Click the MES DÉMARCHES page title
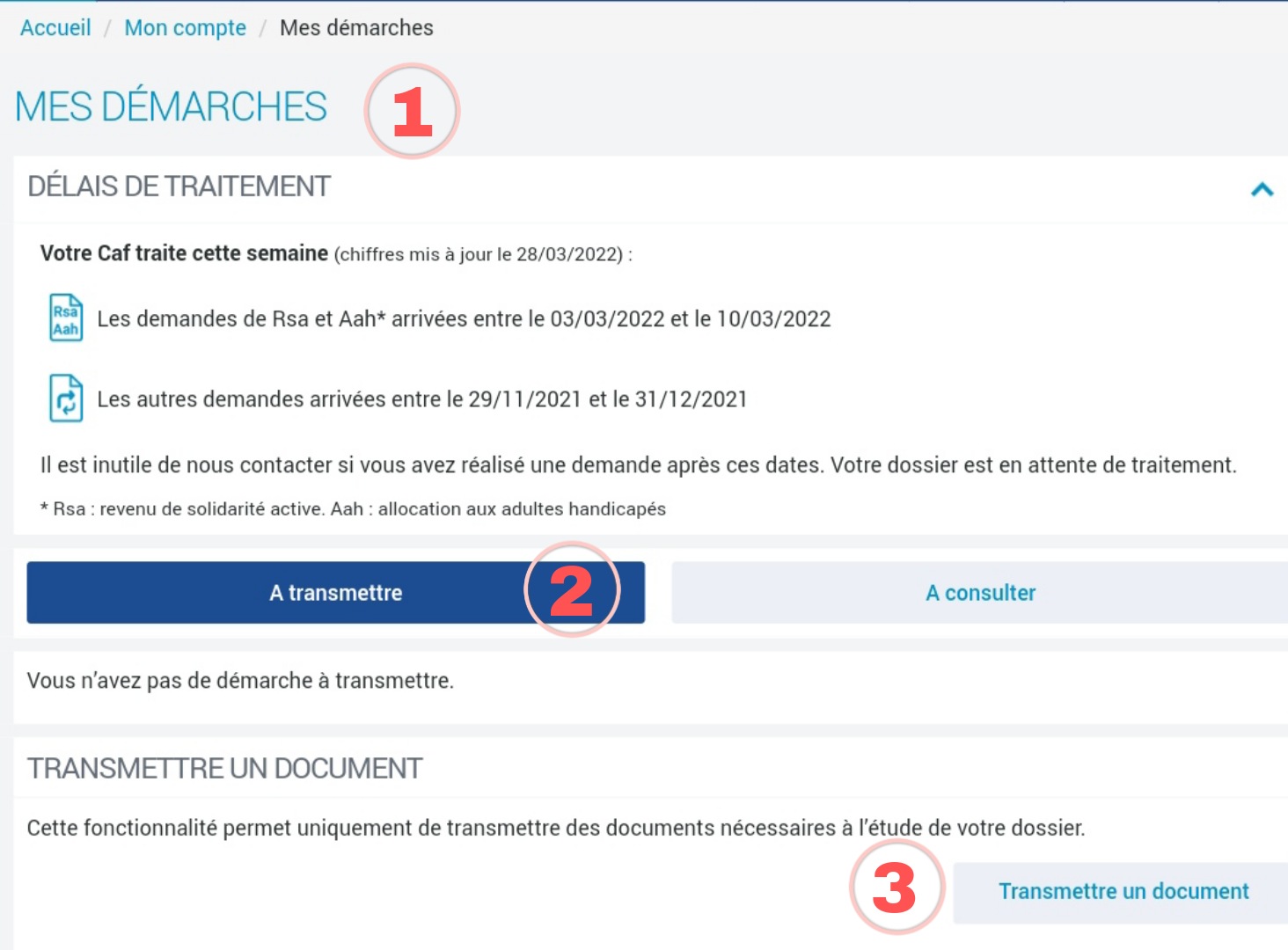1288x950 pixels. tap(171, 107)
